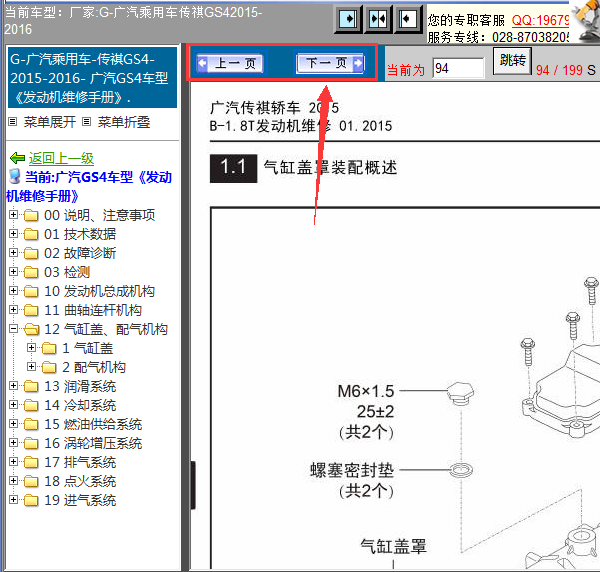600x572 pixels.
Task: Click 返回上一级 link
Action: 61,158
